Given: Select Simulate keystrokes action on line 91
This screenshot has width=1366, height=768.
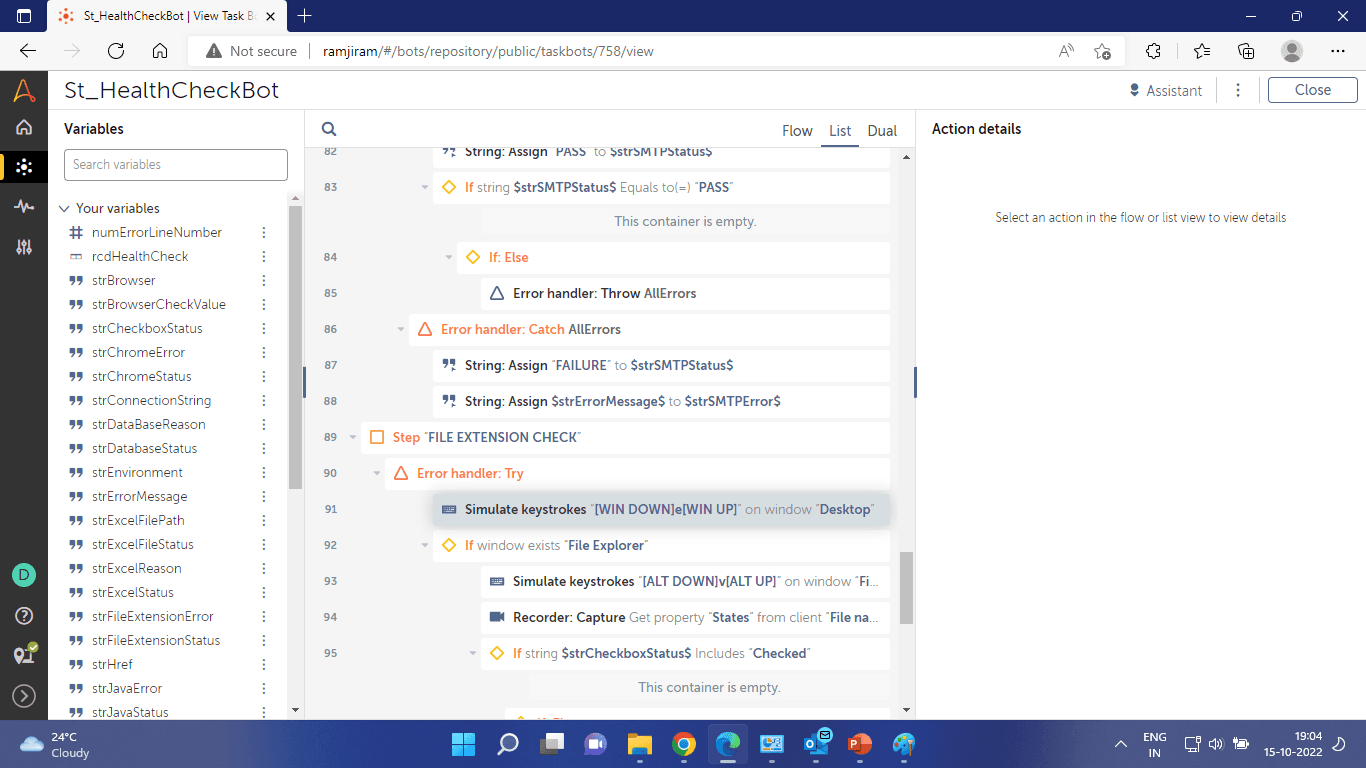Looking at the screenshot, I should click(661, 509).
